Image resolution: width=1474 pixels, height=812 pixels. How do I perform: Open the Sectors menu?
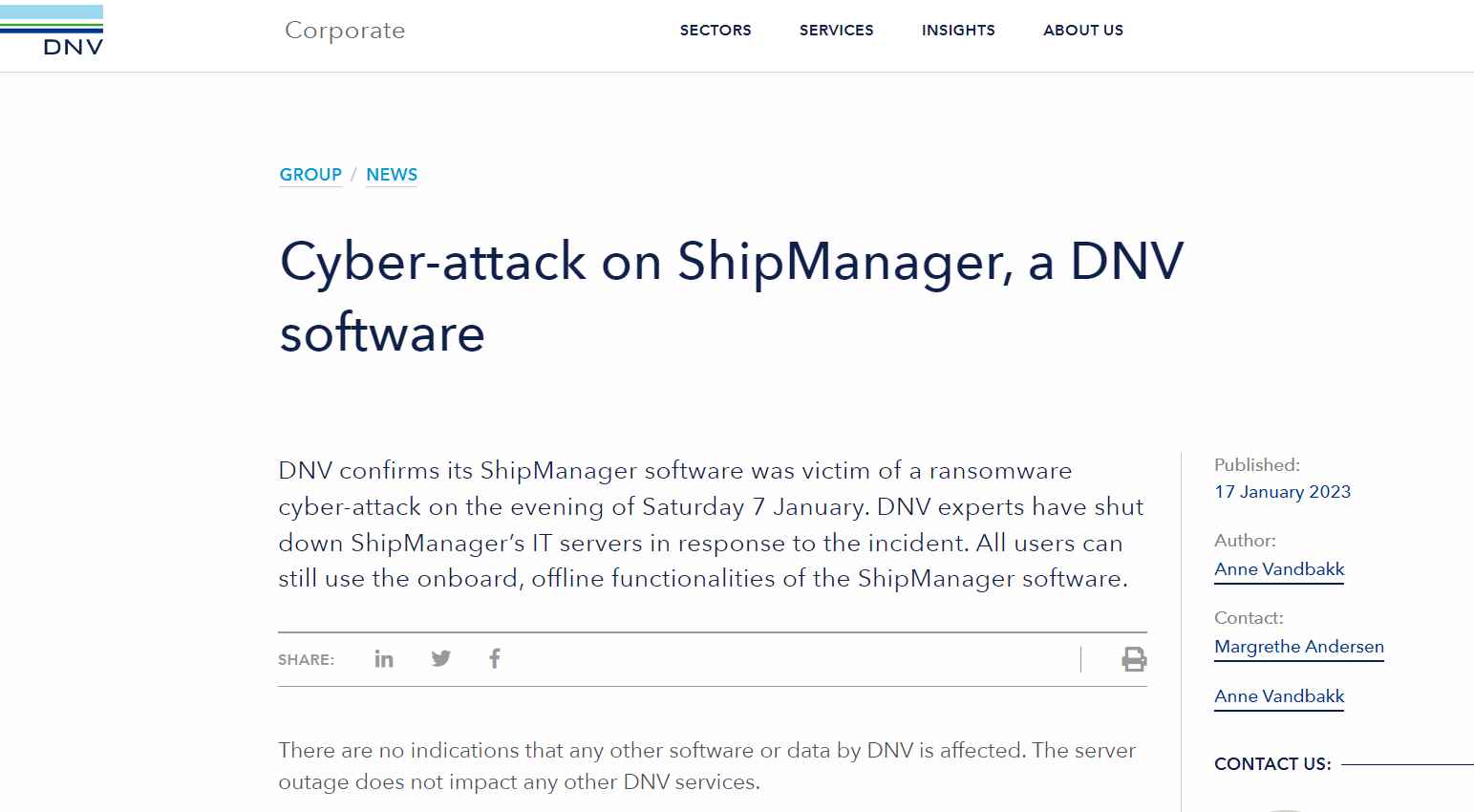pos(716,31)
